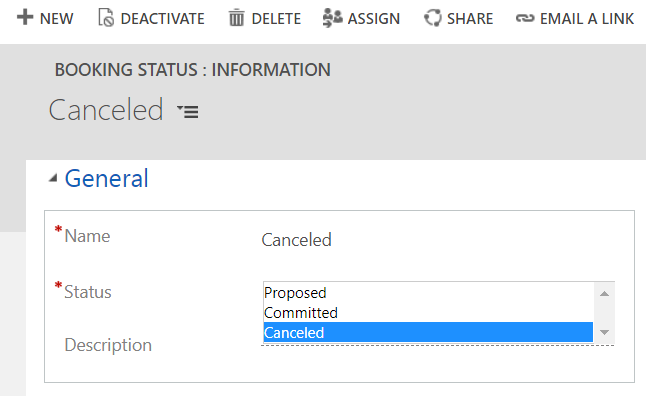Click Status list scroll up arrow

[604, 293]
